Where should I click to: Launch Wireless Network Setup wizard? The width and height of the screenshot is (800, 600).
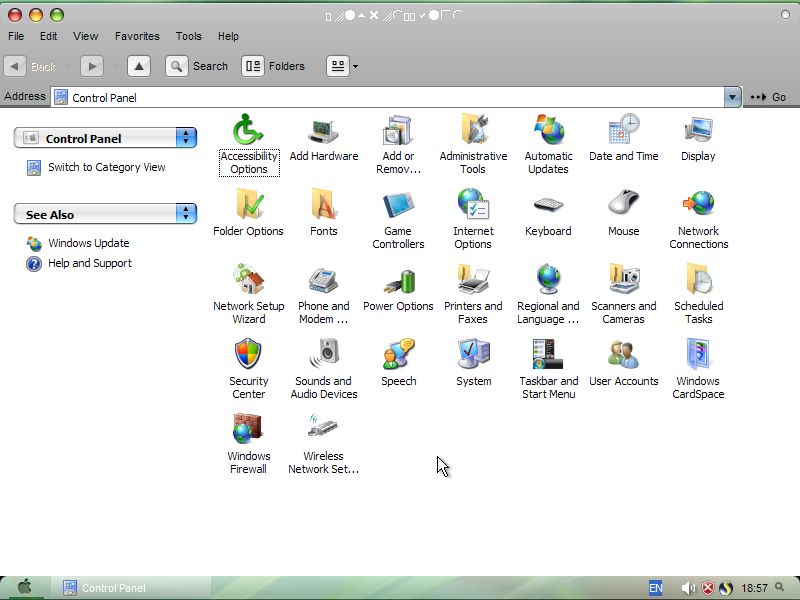click(323, 444)
